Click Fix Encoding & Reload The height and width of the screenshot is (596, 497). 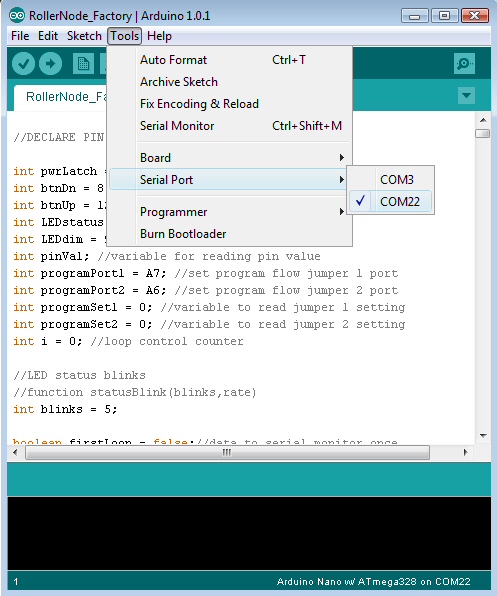[x=230, y=104]
